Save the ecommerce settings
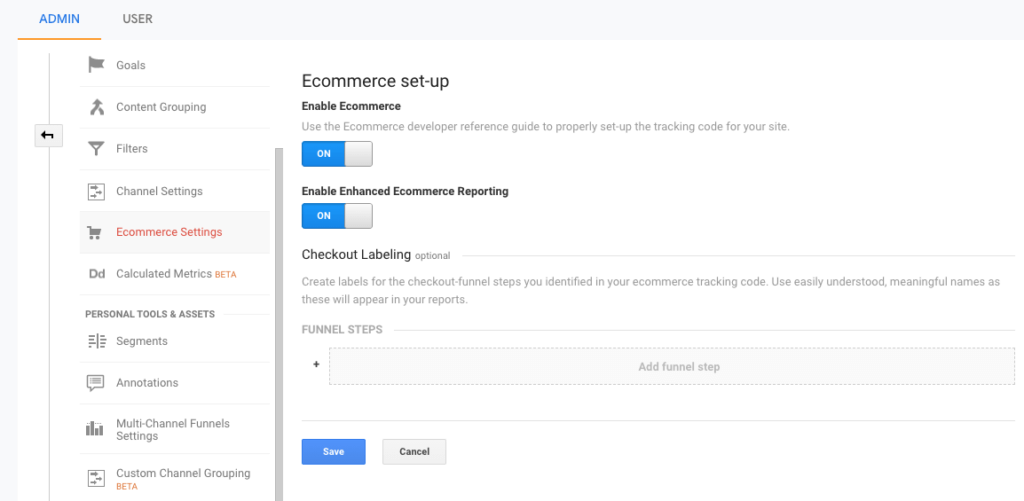This screenshot has width=1024, height=501. (x=333, y=451)
